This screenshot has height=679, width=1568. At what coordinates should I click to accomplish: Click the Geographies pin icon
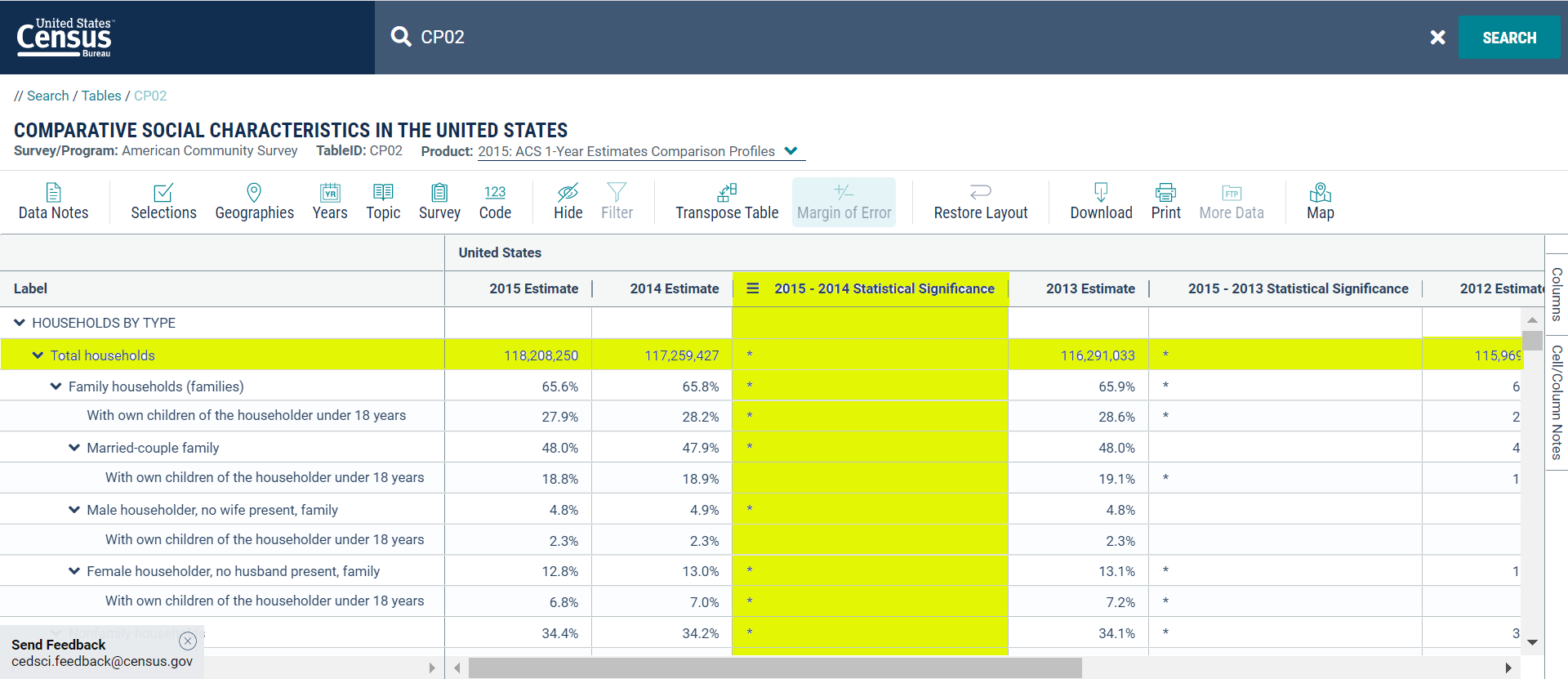(x=254, y=192)
